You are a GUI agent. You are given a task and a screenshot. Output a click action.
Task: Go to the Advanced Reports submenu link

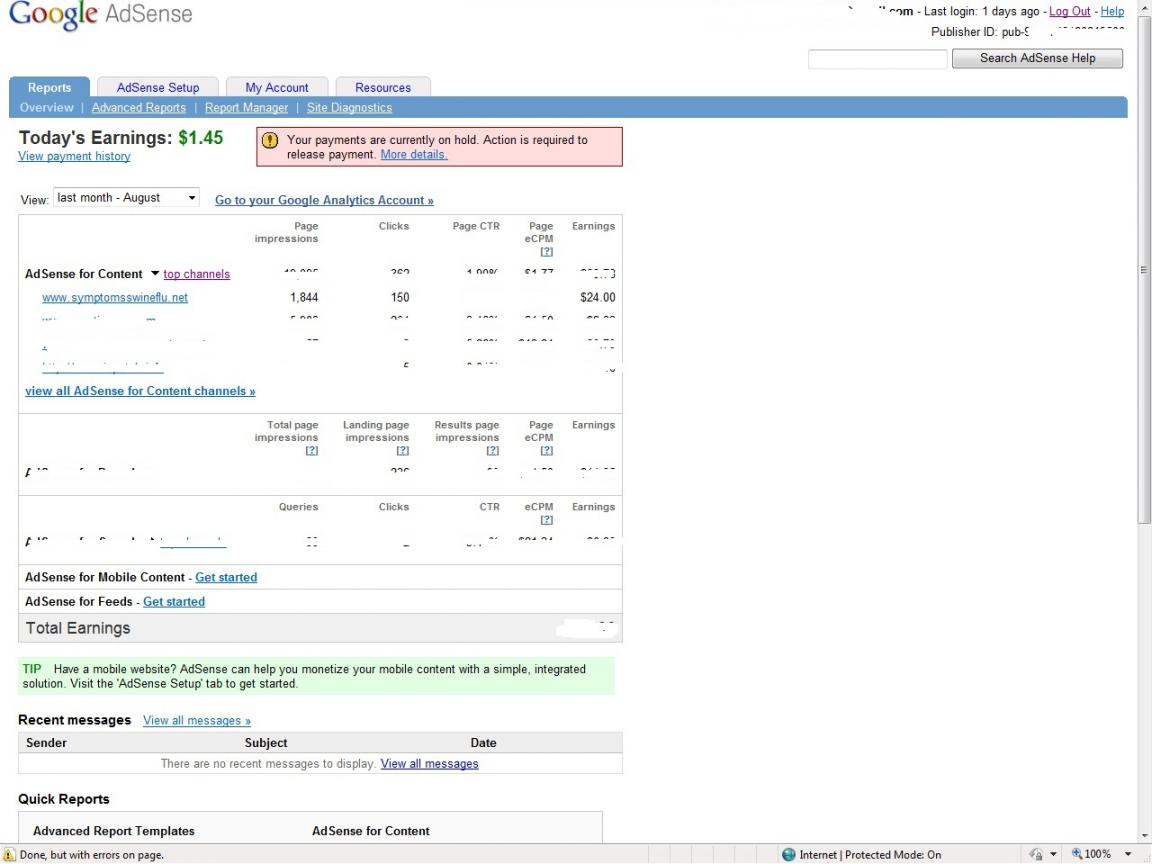pyautogui.click(x=138, y=108)
